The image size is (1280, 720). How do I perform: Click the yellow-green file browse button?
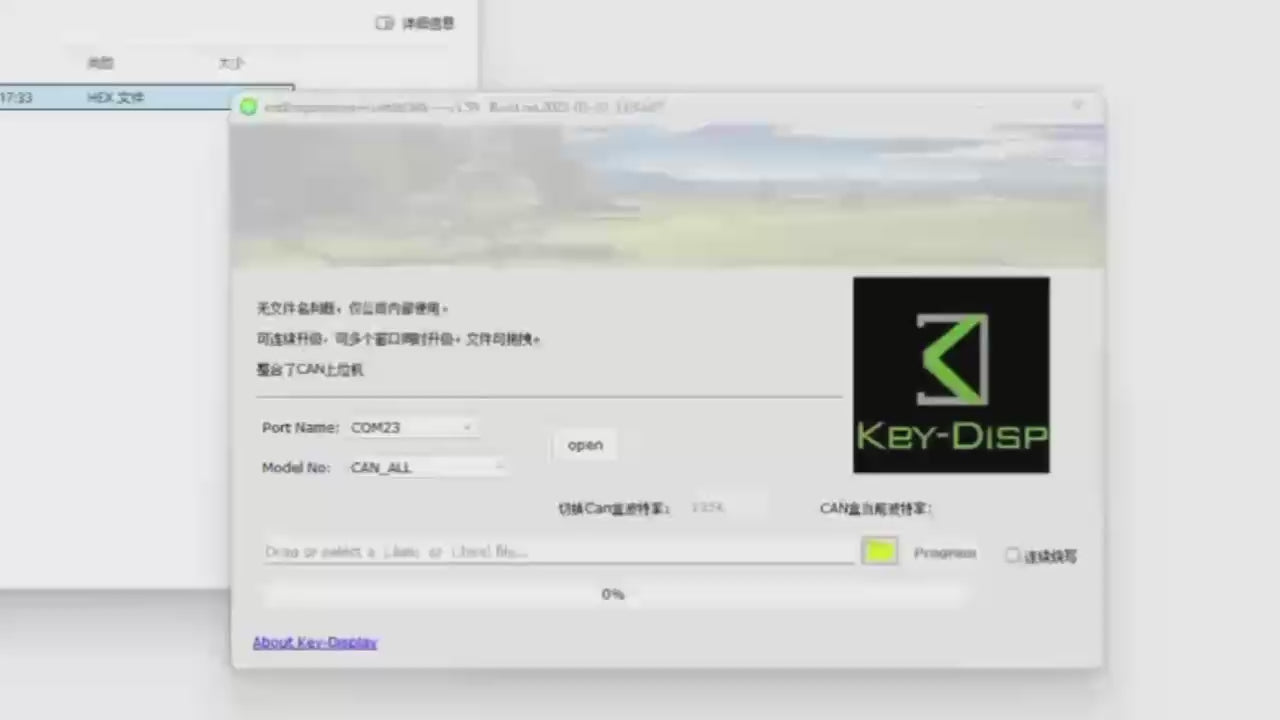pyautogui.click(x=879, y=551)
